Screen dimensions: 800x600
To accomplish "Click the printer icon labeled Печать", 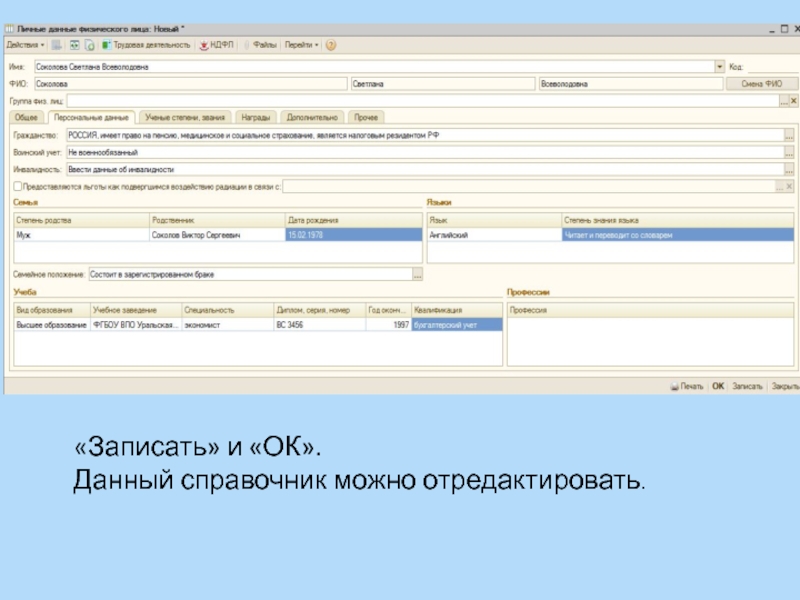I will [x=686, y=385].
